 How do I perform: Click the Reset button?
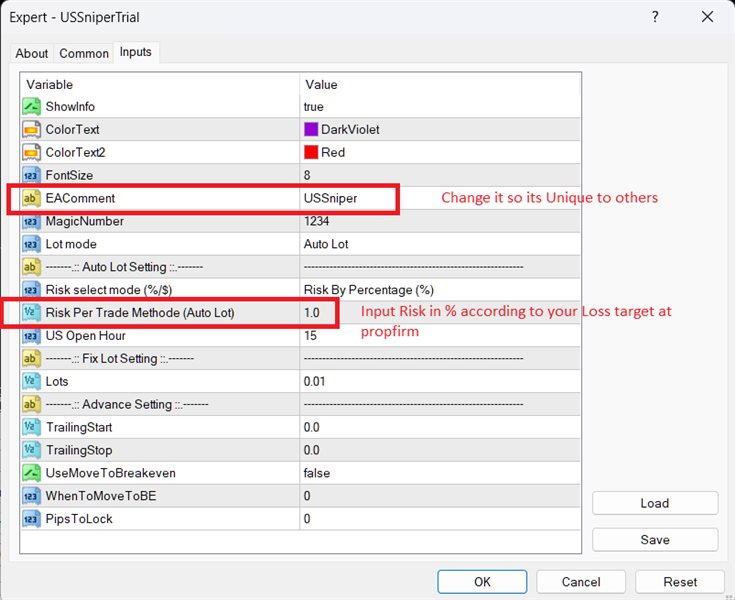[x=680, y=582]
